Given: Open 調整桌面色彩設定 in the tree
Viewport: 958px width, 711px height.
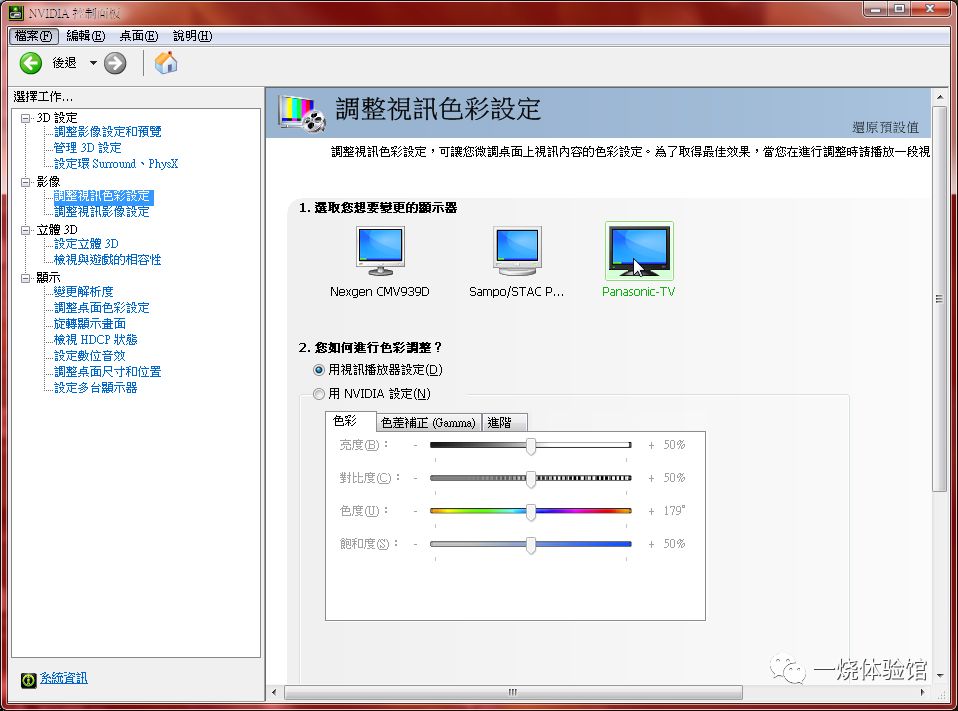Looking at the screenshot, I should (101, 308).
